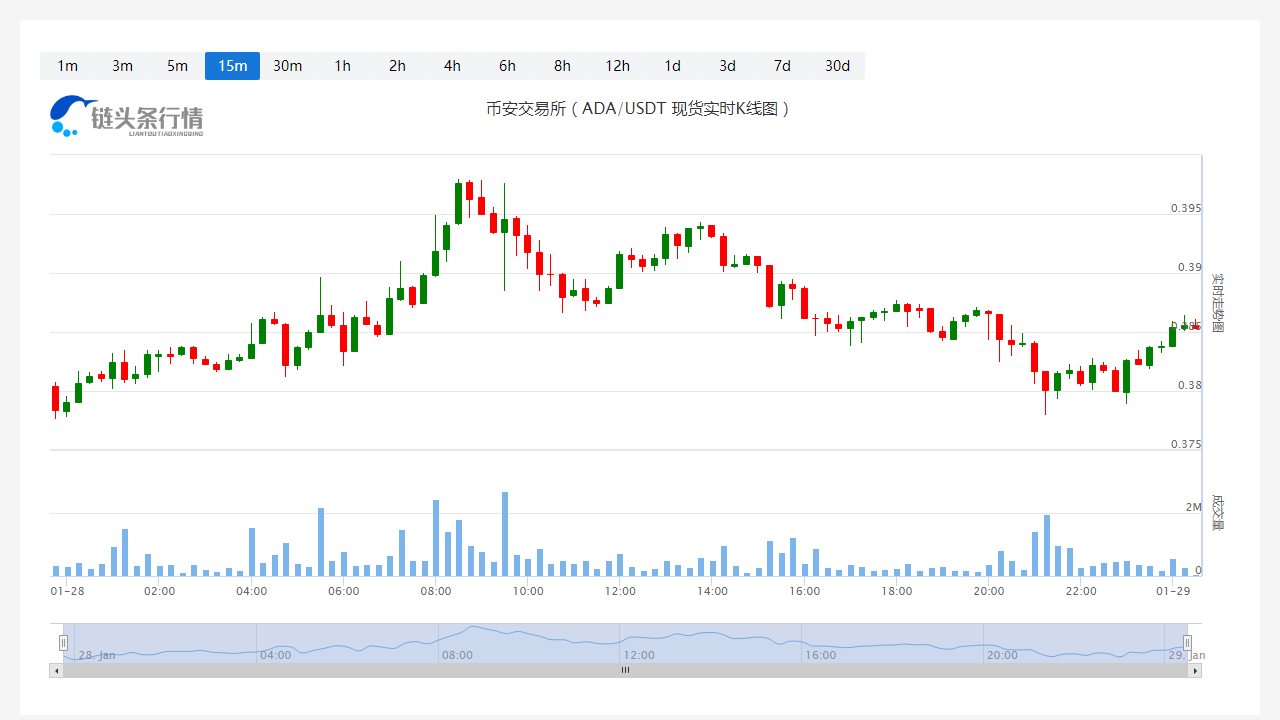Image resolution: width=1280 pixels, height=720 pixels.
Task: Switch to the 30d interval
Action: pyautogui.click(x=837, y=66)
